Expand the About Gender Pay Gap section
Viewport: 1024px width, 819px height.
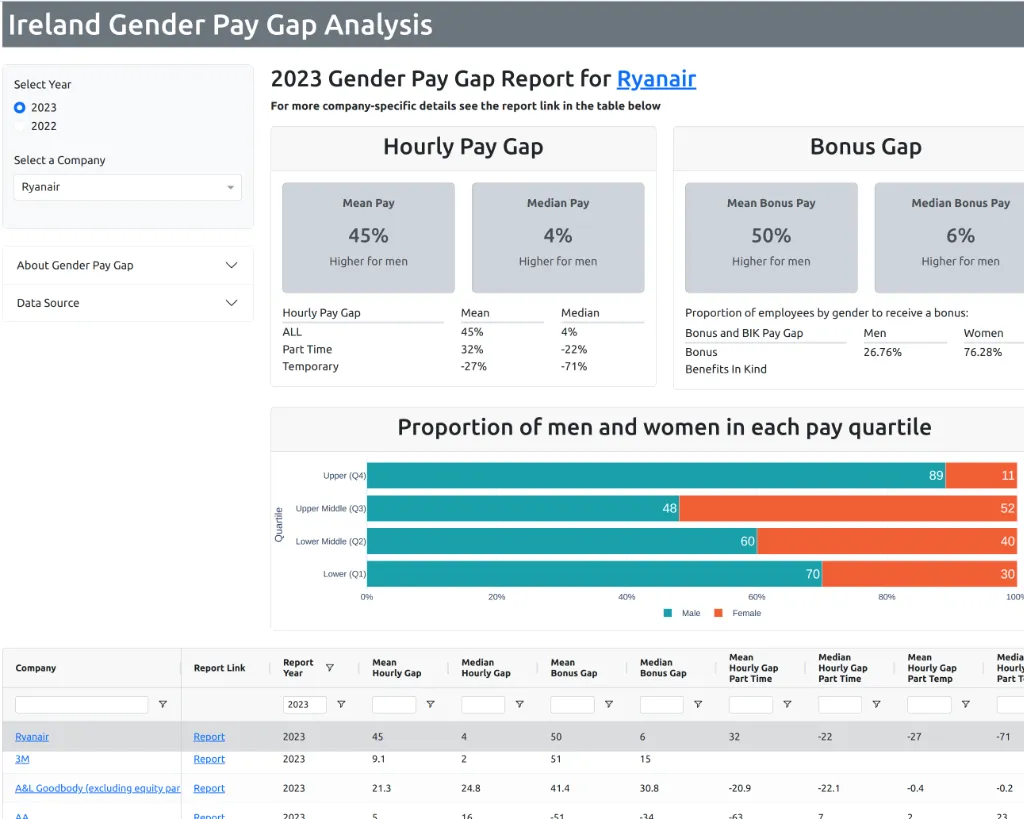tap(128, 265)
